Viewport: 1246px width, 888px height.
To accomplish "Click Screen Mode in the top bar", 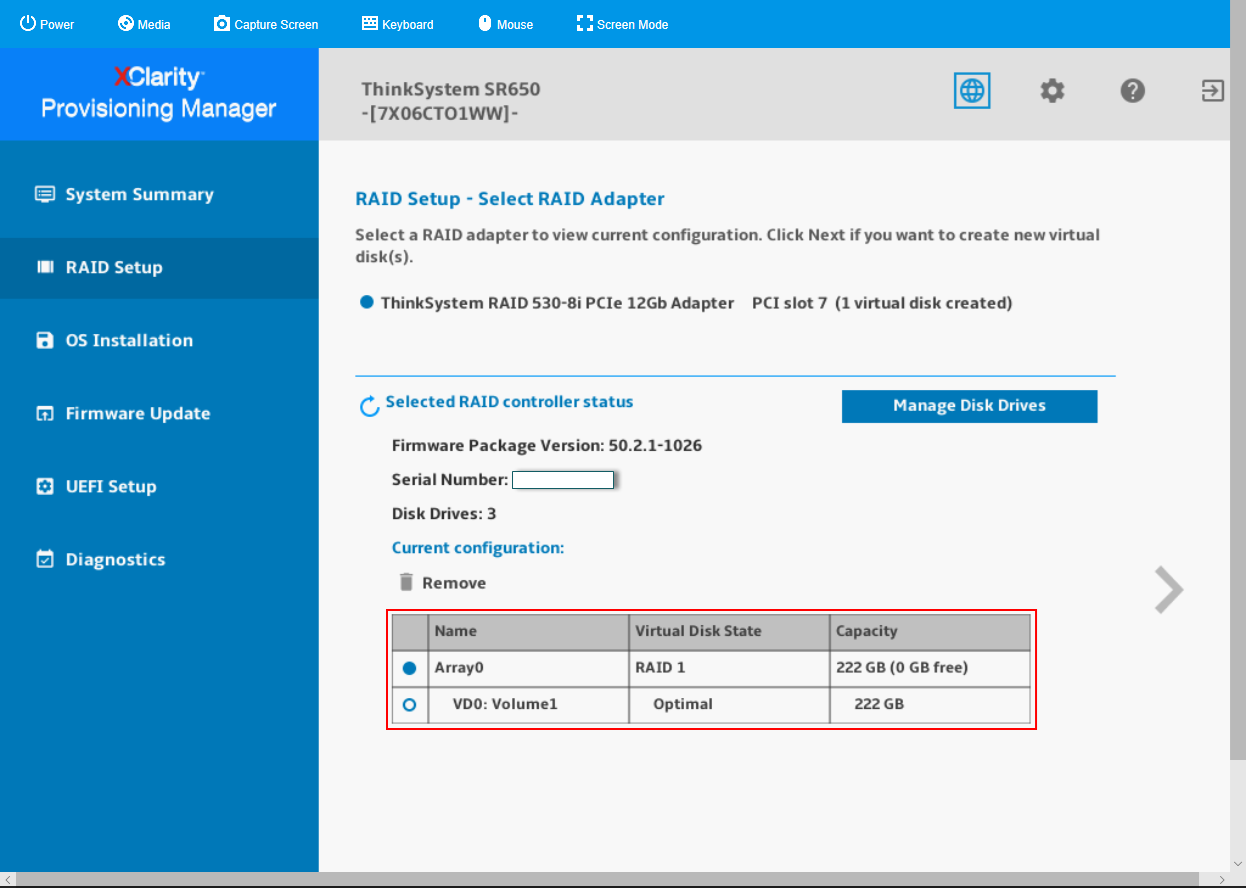I will point(622,24).
